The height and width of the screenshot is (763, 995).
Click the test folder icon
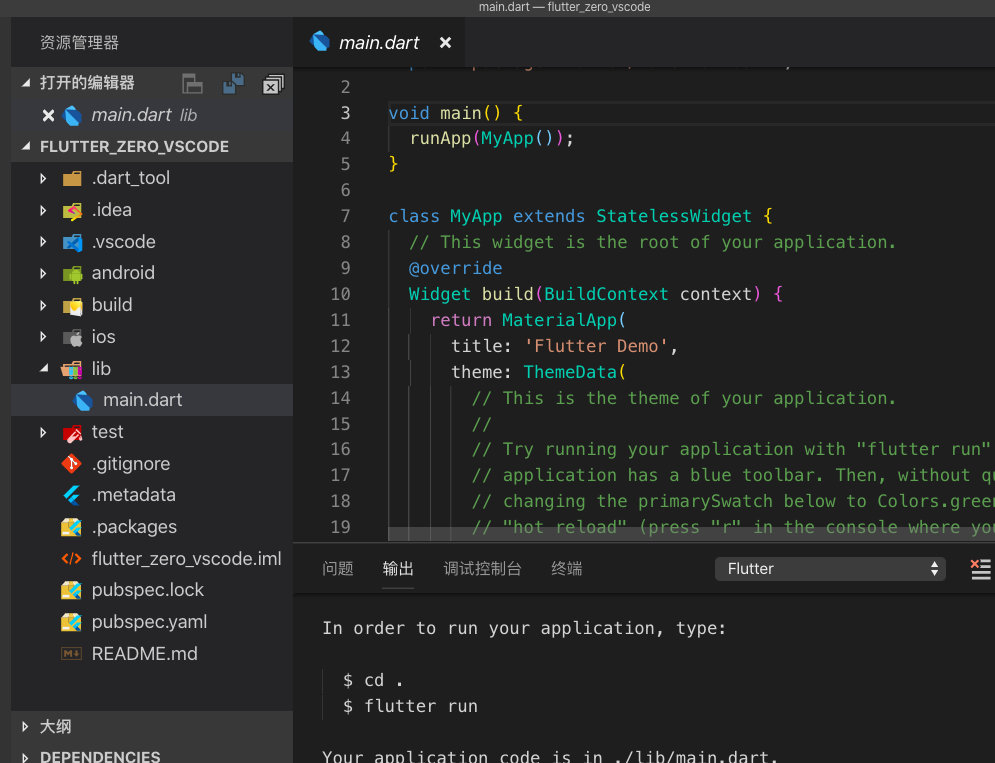72,433
